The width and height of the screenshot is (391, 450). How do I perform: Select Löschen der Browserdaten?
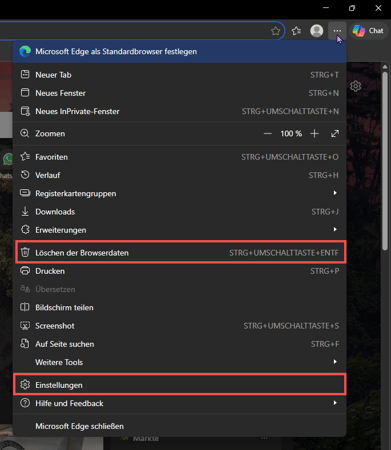click(x=180, y=253)
